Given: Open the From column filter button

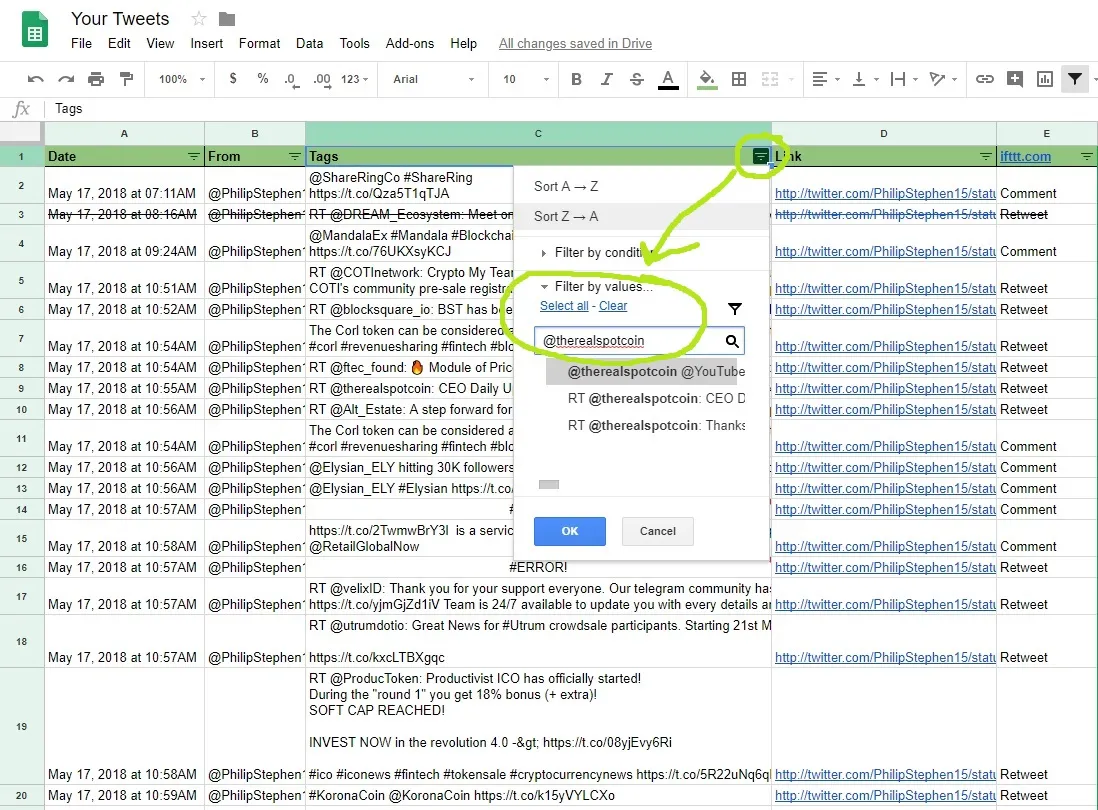Looking at the screenshot, I should coord(295,157).
